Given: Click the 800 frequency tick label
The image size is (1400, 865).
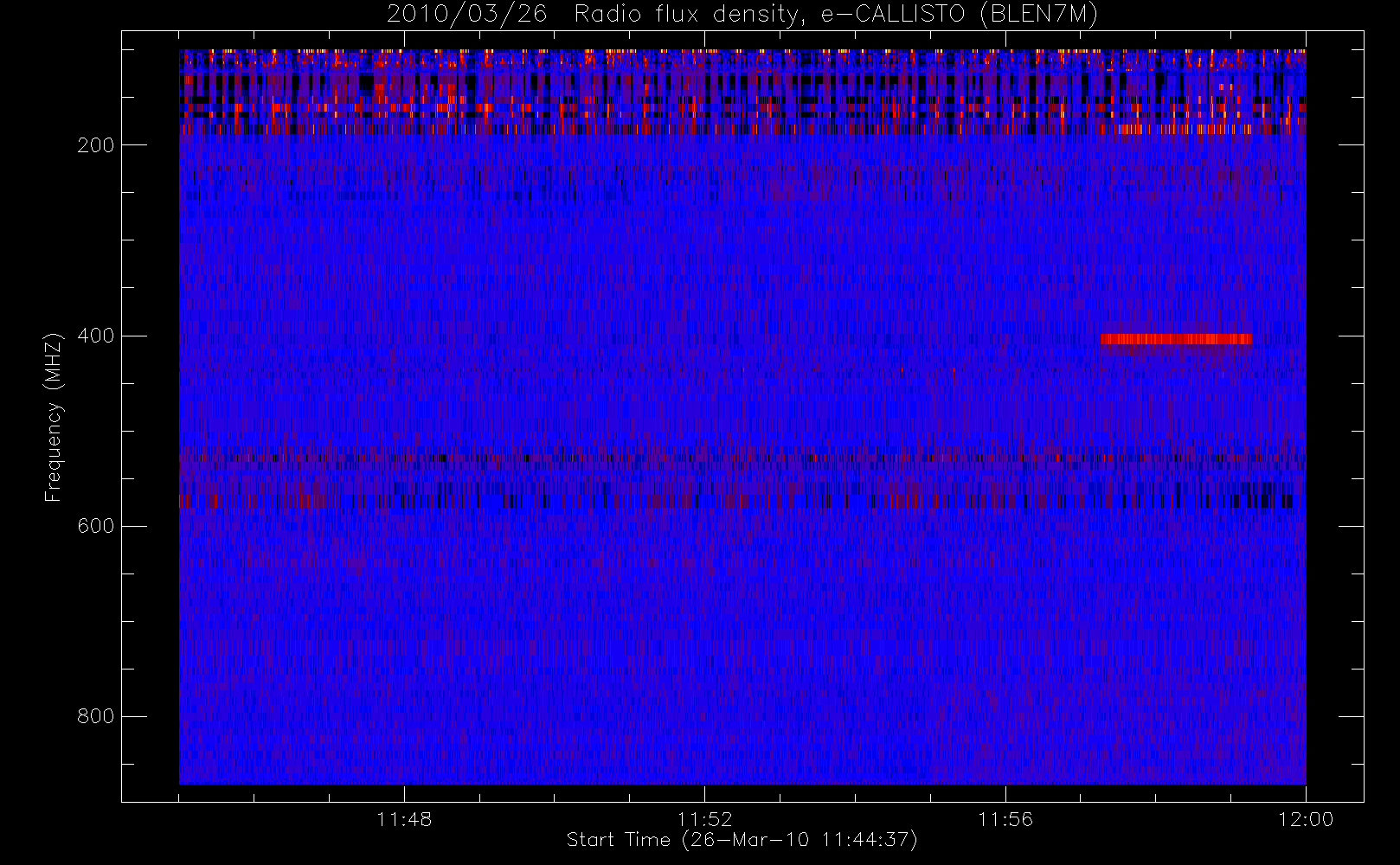Looking at the screenshot, I should 96,716.
